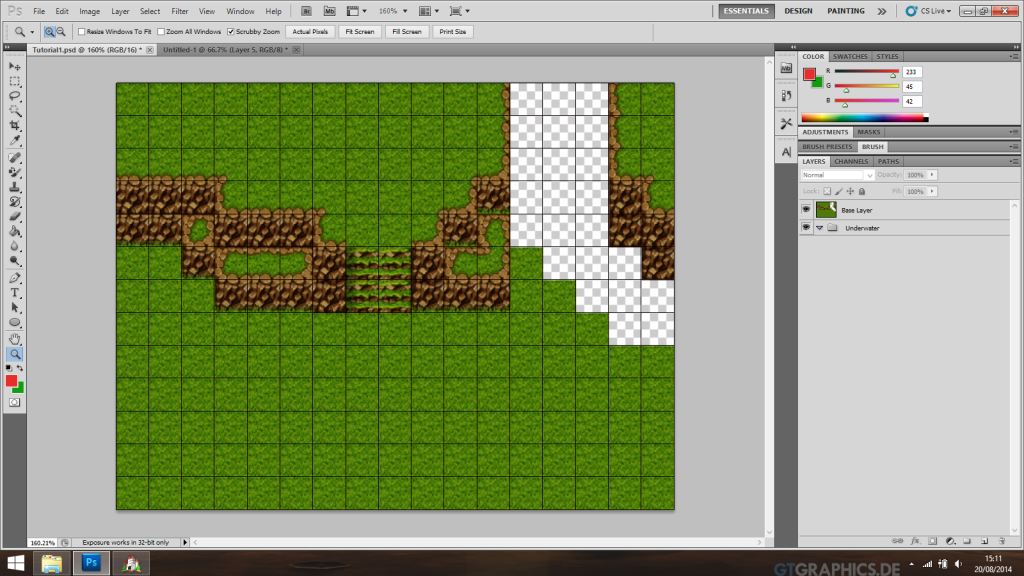This screenshot has height=576, width=1024.
Task: Switch to the Painting workspace
Action: (846, 11)
